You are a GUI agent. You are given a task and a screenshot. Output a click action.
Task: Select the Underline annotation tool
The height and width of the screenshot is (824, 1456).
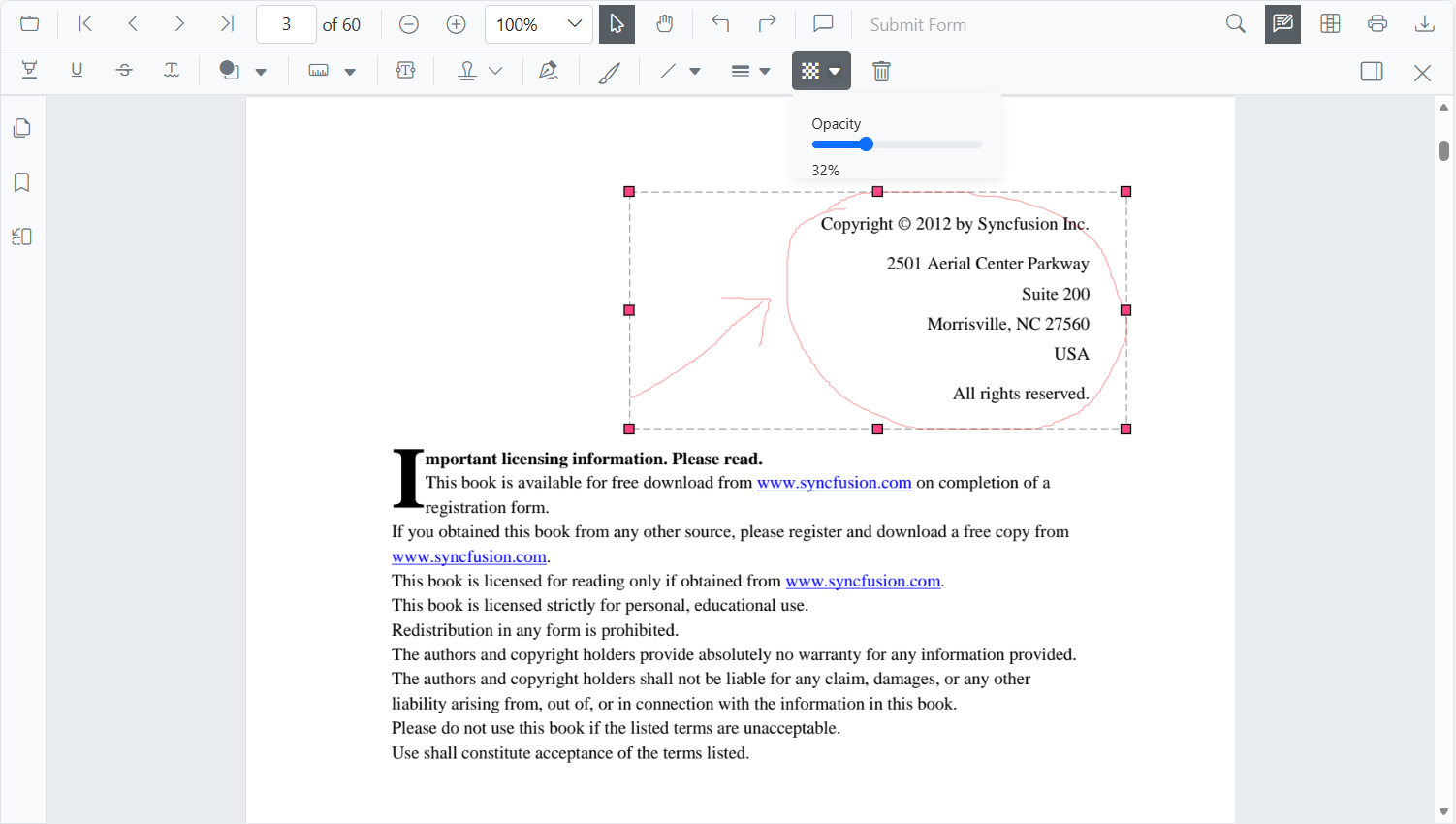77,71
